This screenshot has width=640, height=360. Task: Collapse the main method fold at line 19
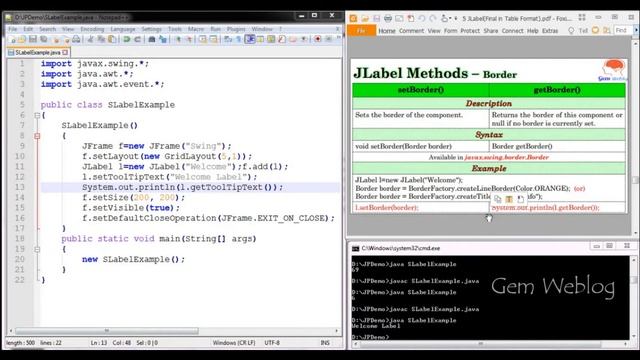point(37,249)
